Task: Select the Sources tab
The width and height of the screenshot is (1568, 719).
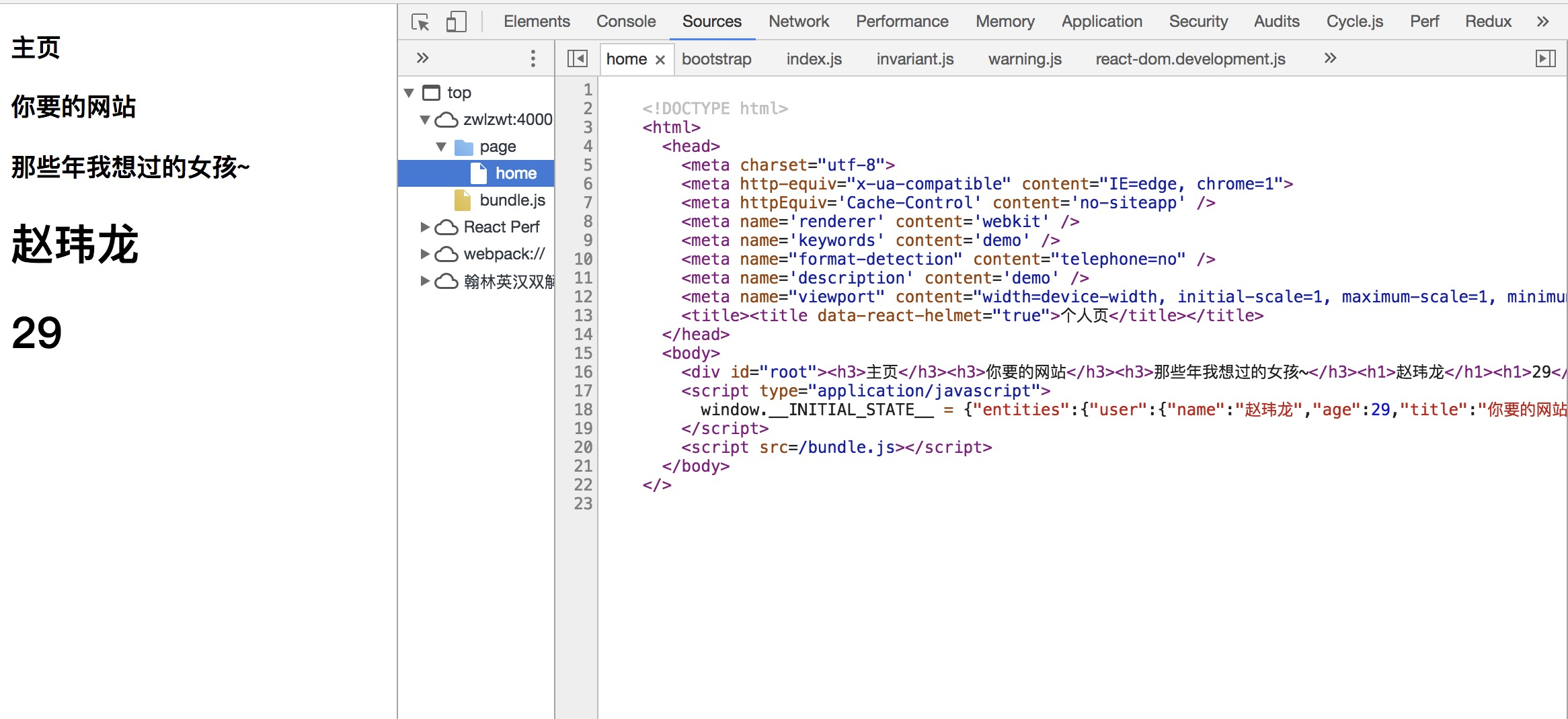Action: [712, 22]
